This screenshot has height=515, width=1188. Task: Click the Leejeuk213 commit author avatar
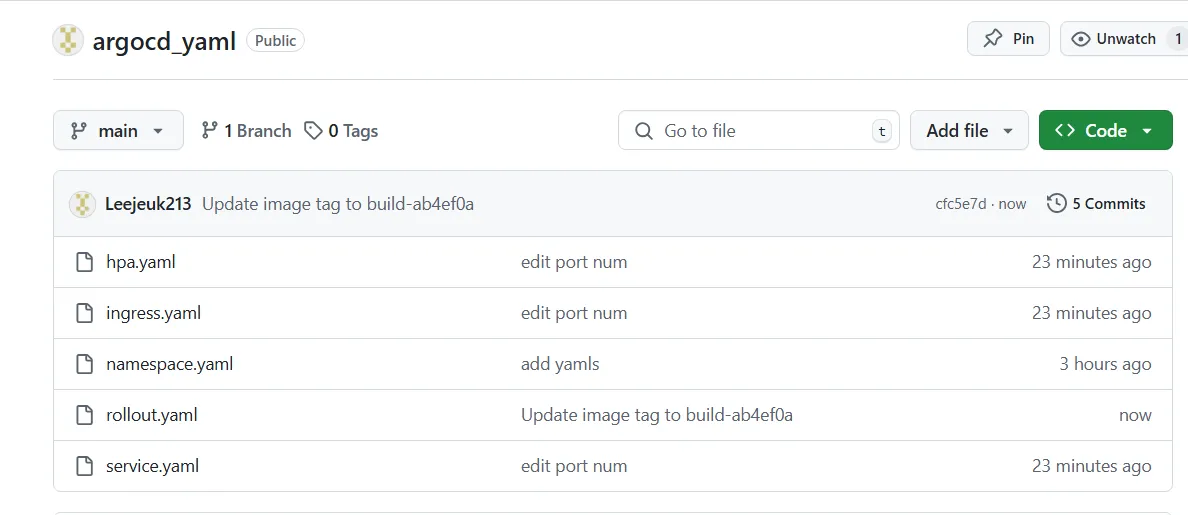coord(82,204)
